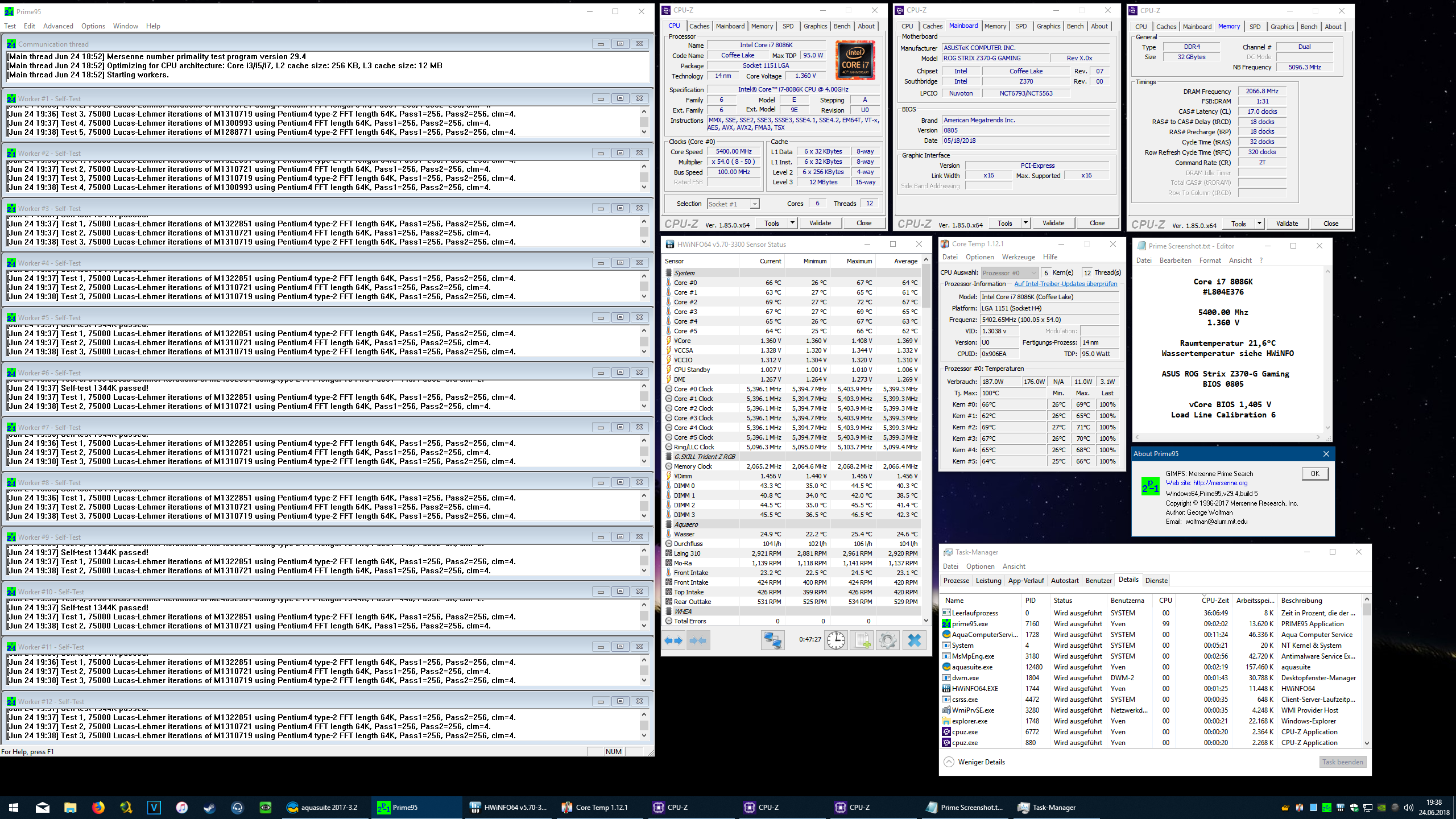Open Firefox from the taskbar

98,807
